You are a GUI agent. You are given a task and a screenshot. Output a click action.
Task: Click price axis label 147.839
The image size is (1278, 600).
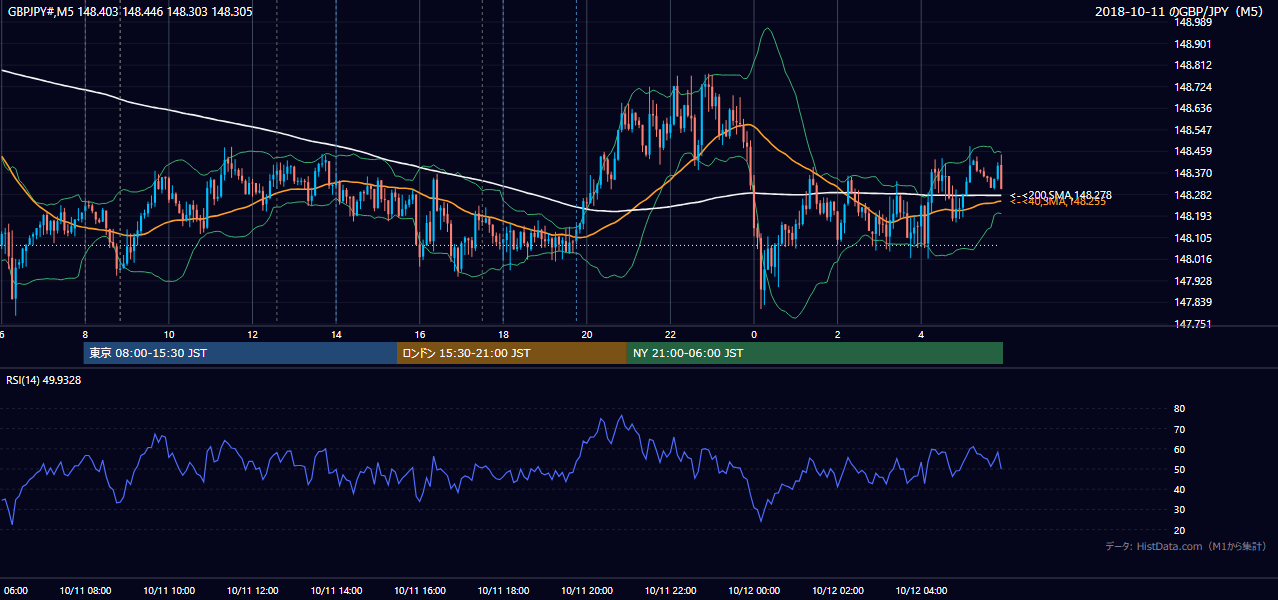click(1192, 302)
